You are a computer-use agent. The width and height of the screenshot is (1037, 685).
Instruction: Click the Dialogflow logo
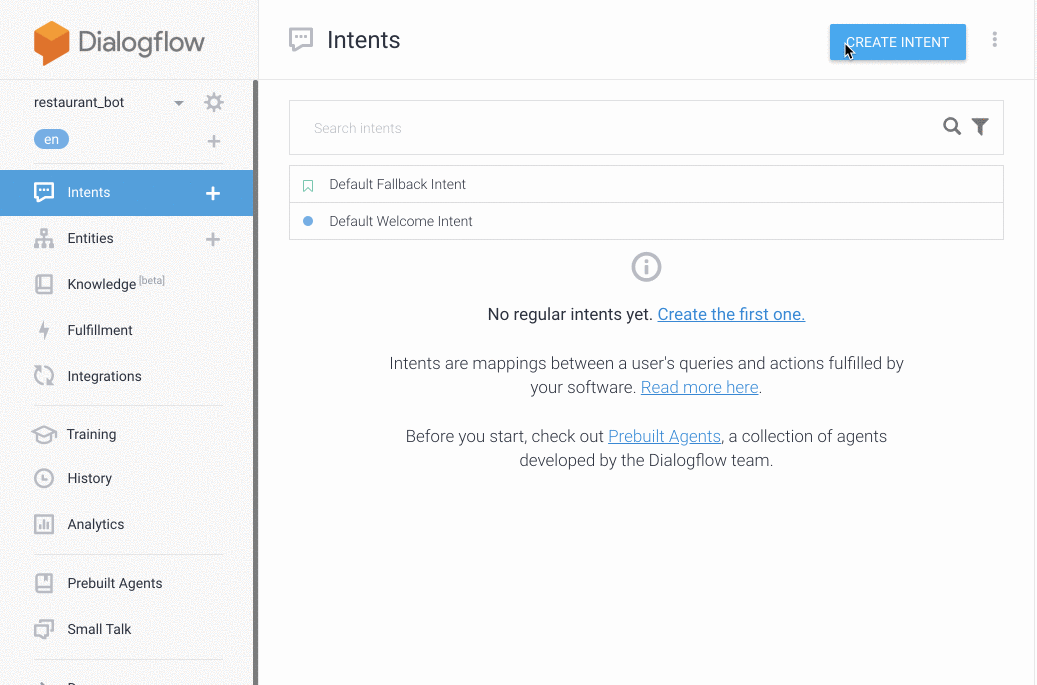[x=119, y=42]
